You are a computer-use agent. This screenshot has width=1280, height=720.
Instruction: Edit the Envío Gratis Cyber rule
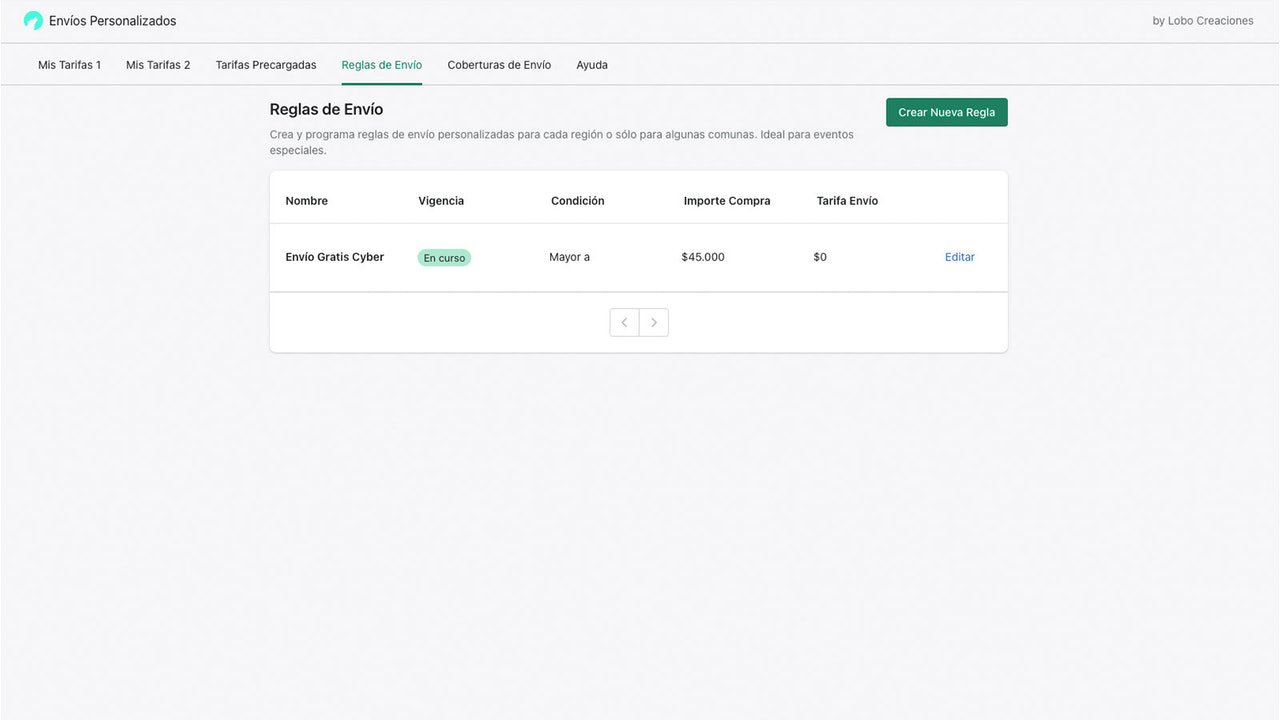click(959, 256)
